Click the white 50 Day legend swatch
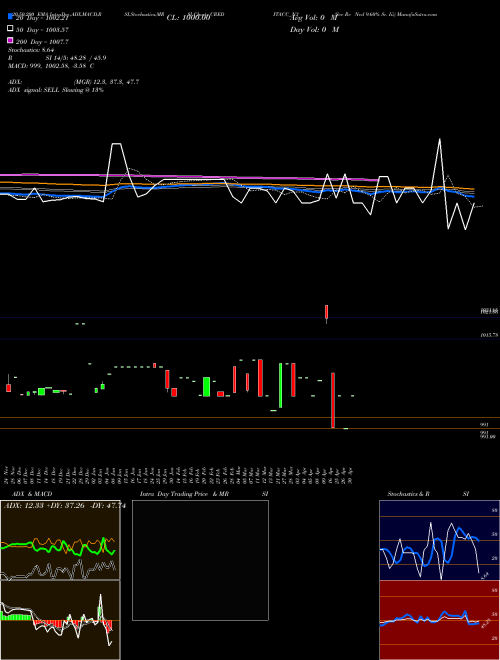 (x=10, y=29)
